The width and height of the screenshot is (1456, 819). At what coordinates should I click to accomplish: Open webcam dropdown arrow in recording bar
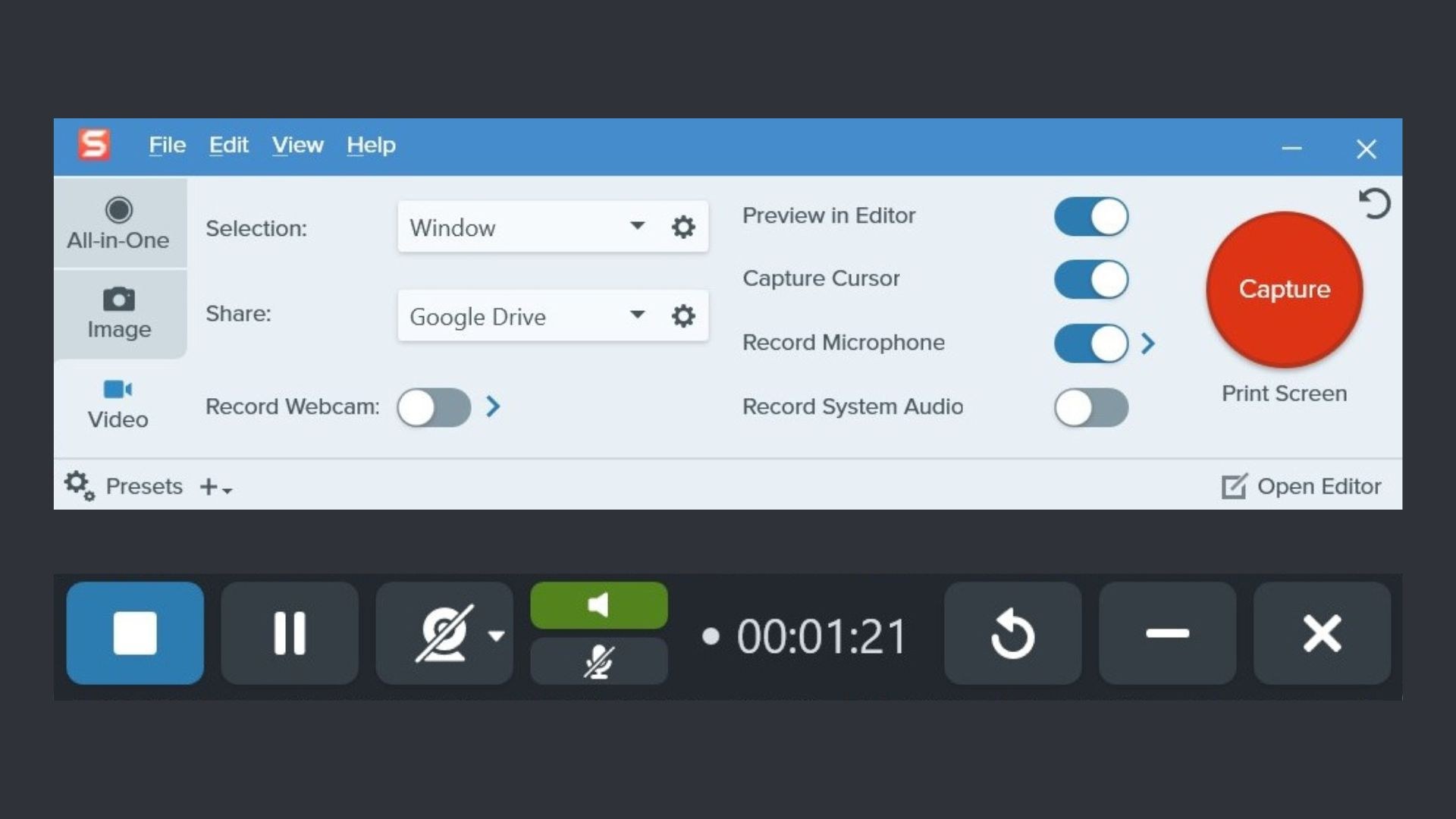tap(497, 635)
